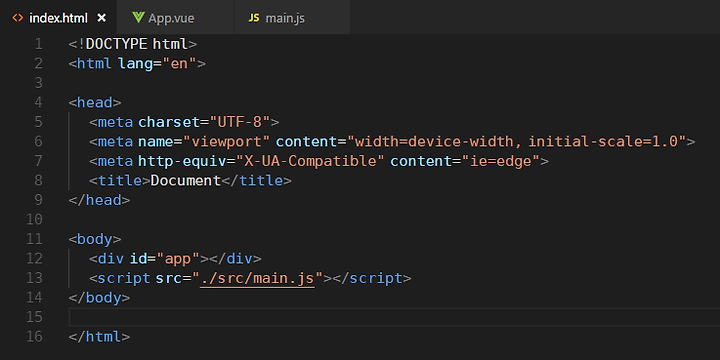
Task: Click the charset="UTF-8" attribute
Action: 204,122
